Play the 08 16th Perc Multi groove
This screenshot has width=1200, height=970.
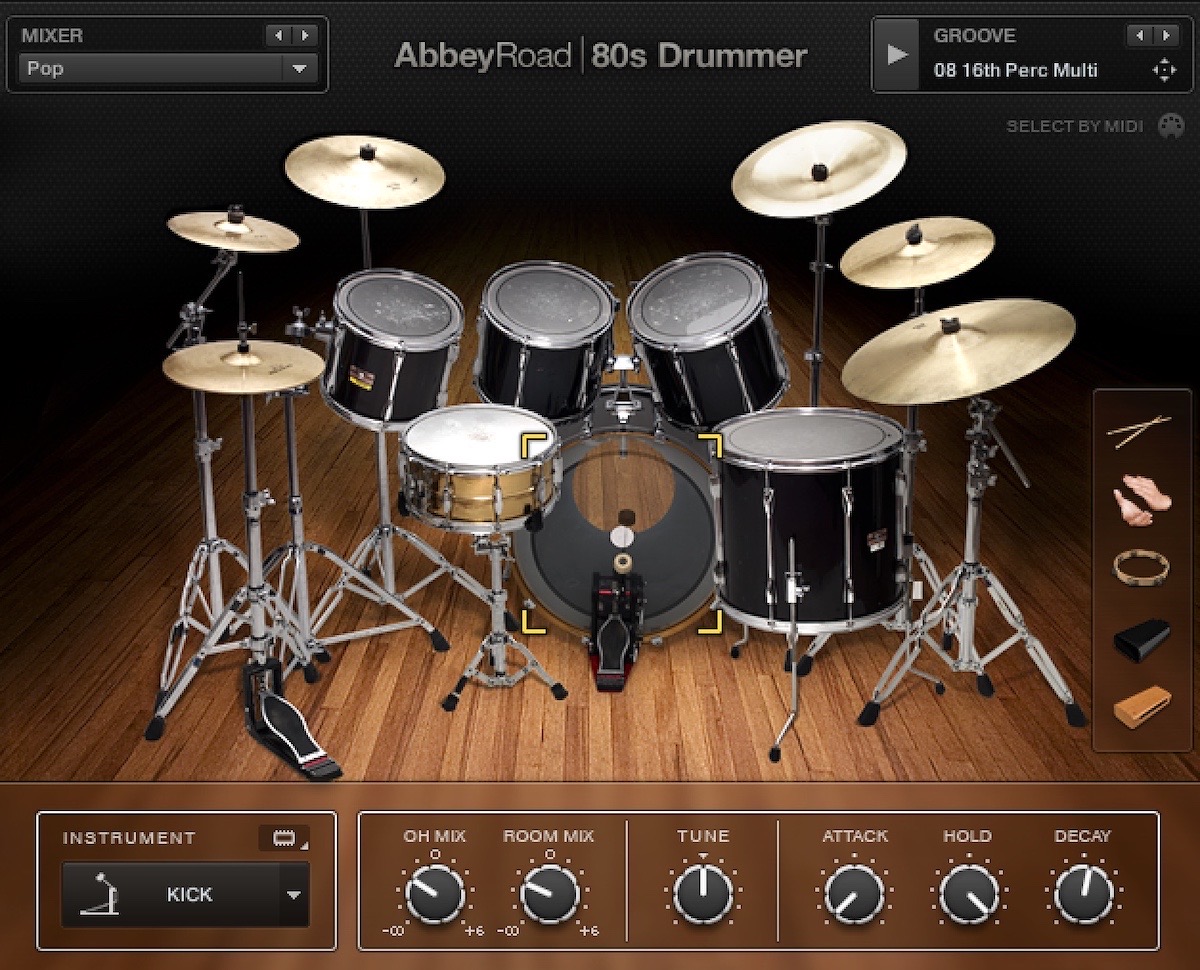[898, 54]
